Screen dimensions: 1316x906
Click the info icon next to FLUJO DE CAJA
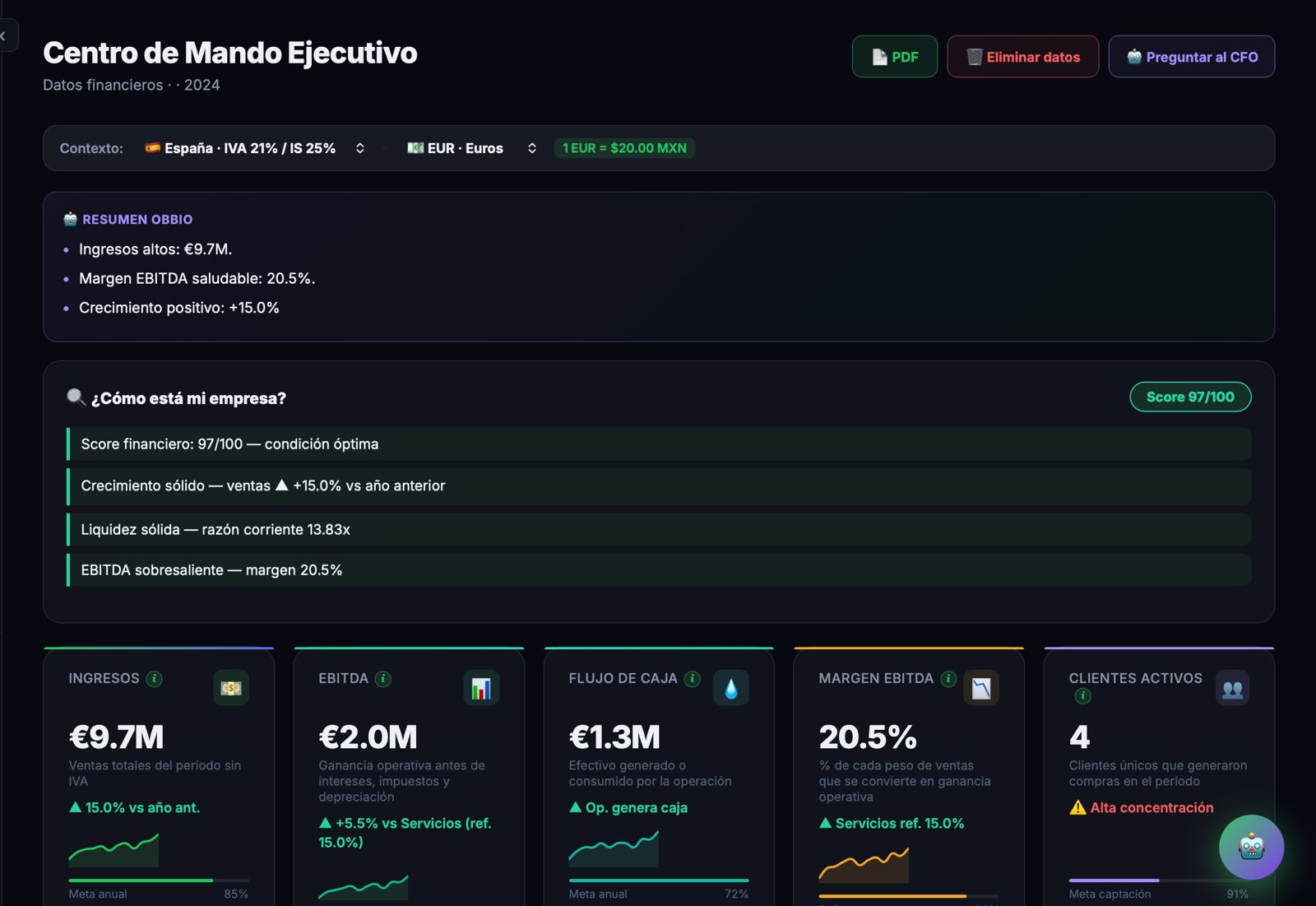point(693,679)
